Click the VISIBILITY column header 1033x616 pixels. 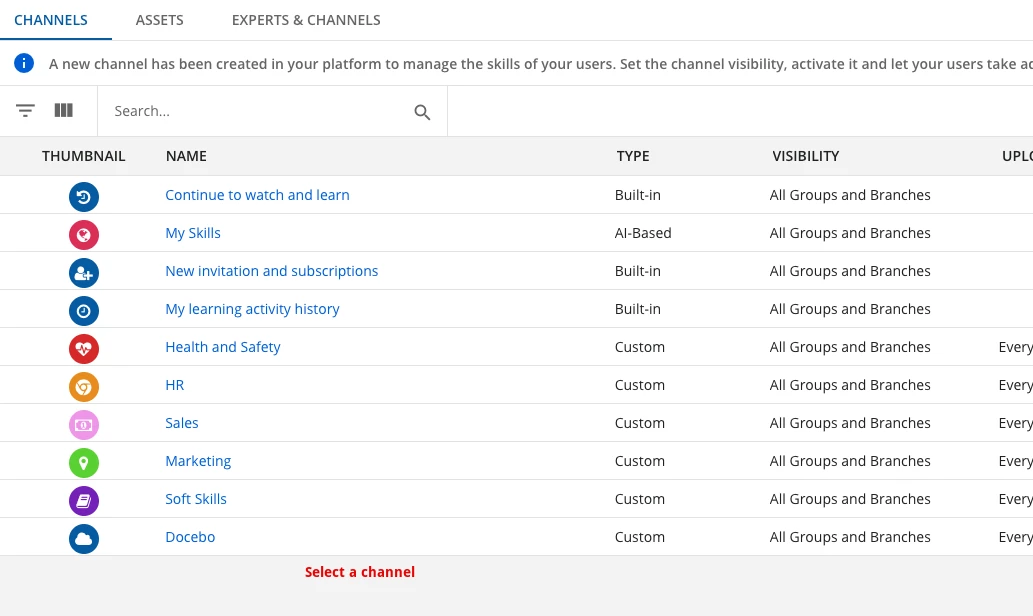[x=806, y=156]
